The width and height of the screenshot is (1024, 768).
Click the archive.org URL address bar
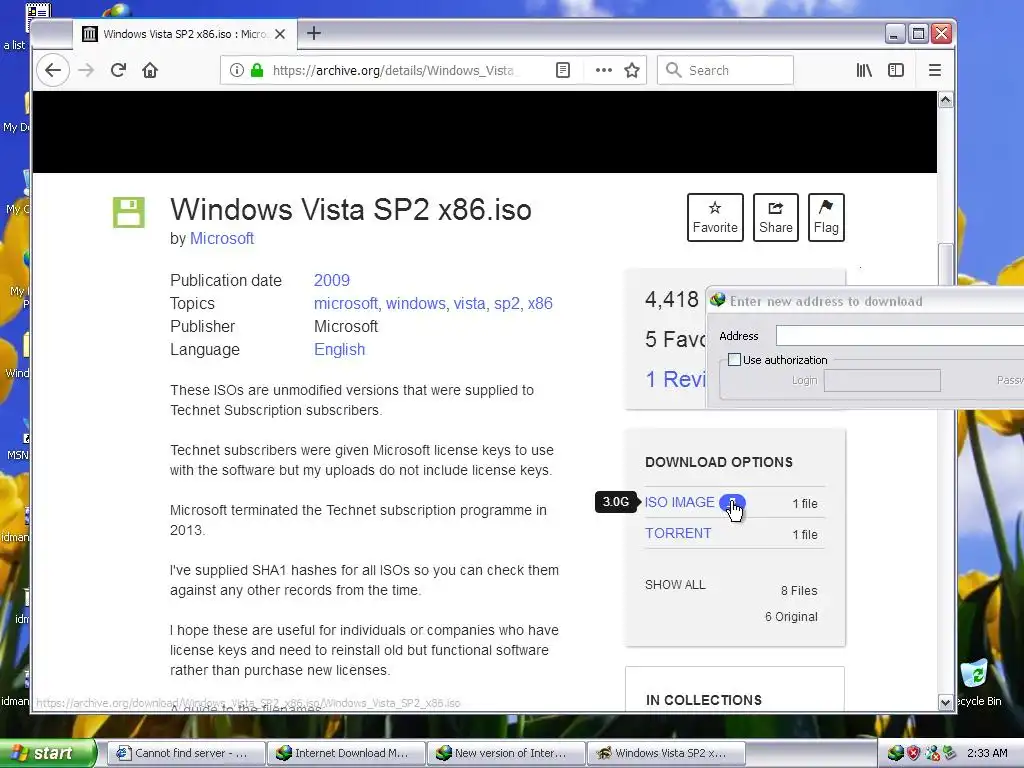pyautogui.click(x=393, y=70)
